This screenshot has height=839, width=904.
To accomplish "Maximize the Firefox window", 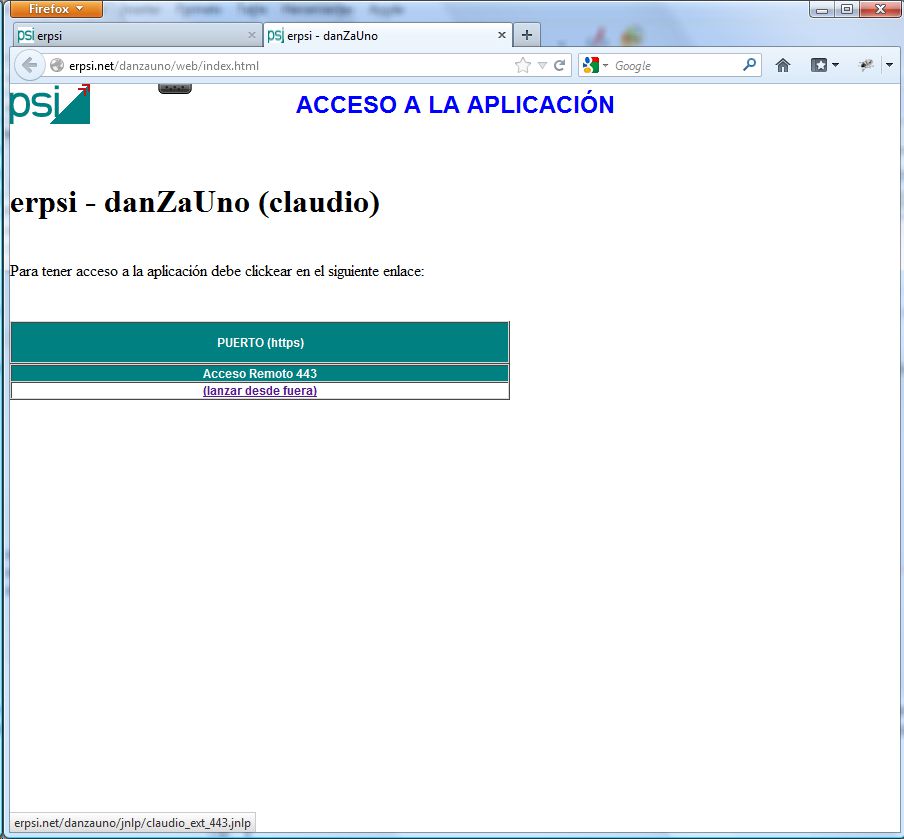I will (847, 9).
